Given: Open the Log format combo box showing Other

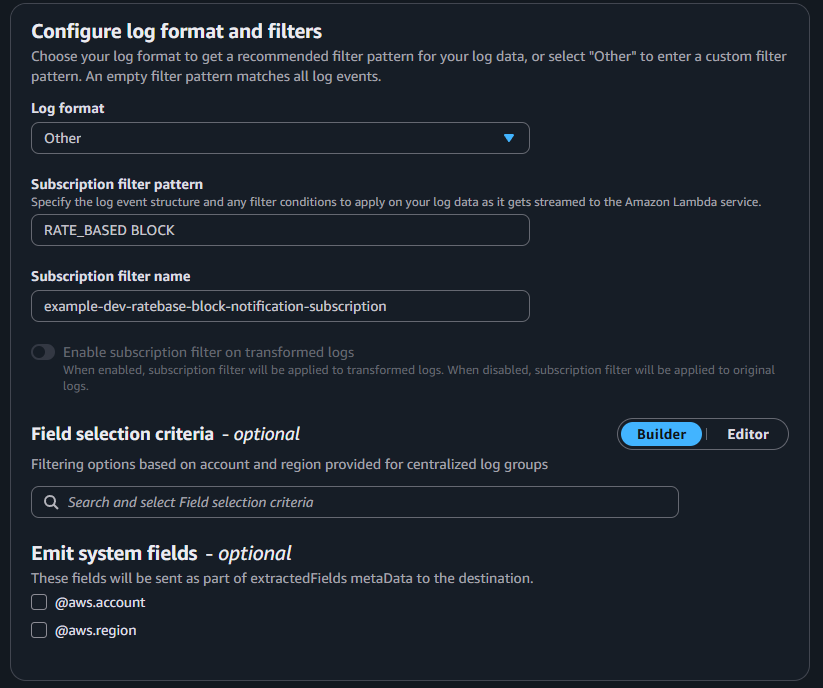Looking at the screenshot, I should [x=280, y=138].
